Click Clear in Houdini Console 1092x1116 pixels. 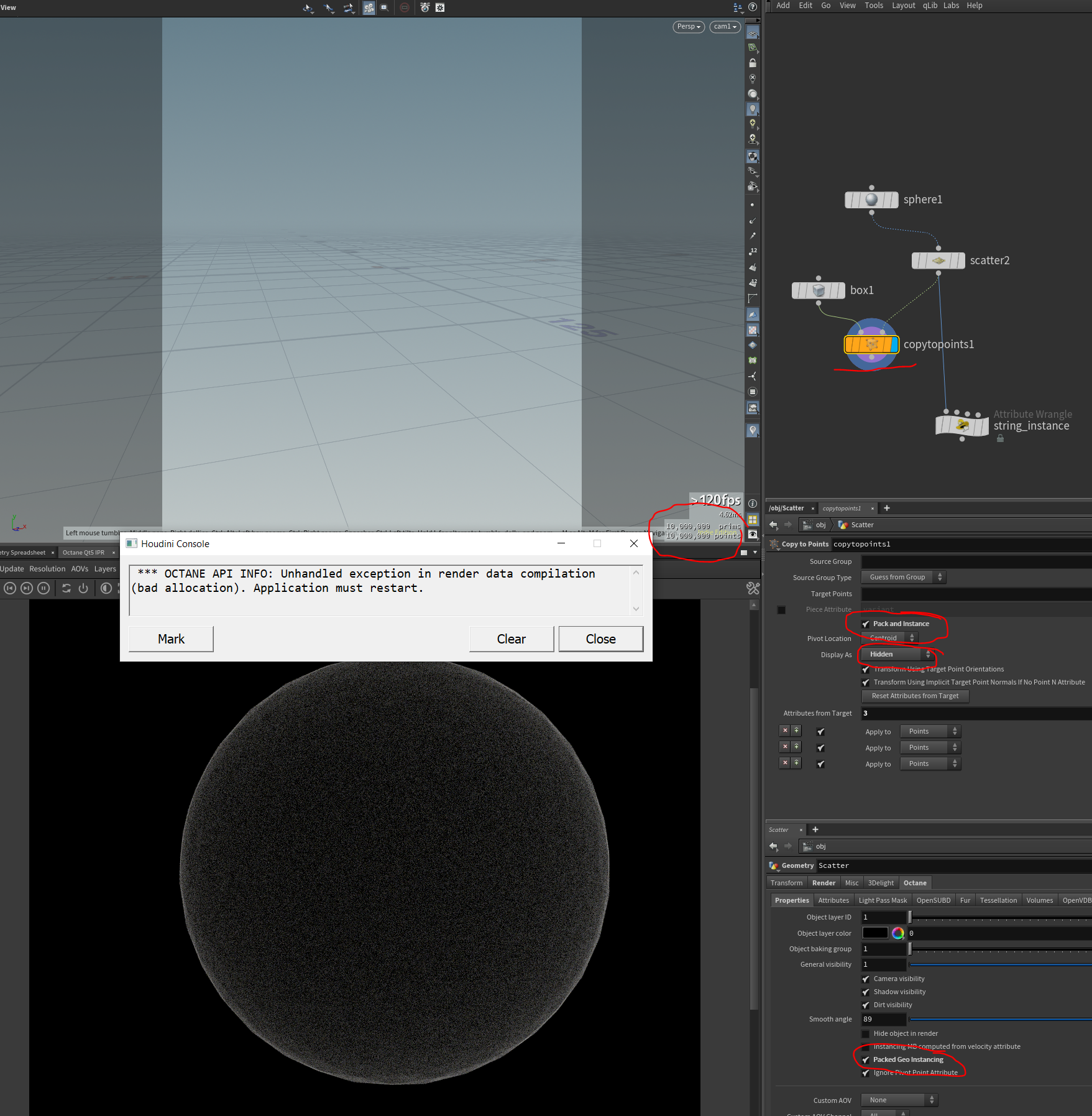(x=512, y=639)
